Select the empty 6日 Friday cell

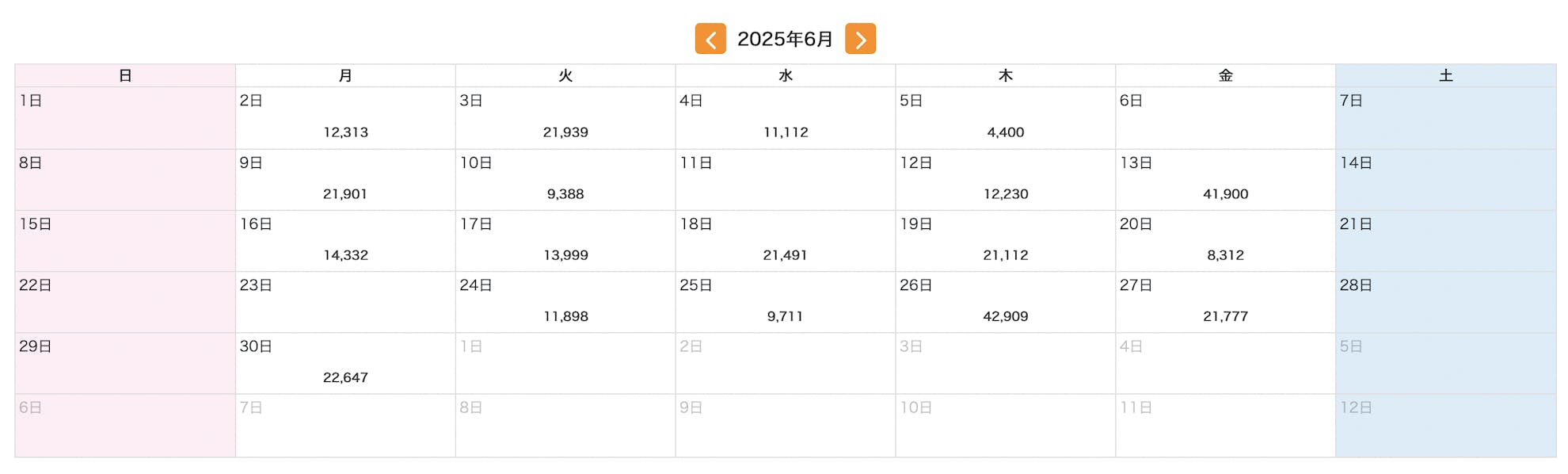click(1225, 118)
